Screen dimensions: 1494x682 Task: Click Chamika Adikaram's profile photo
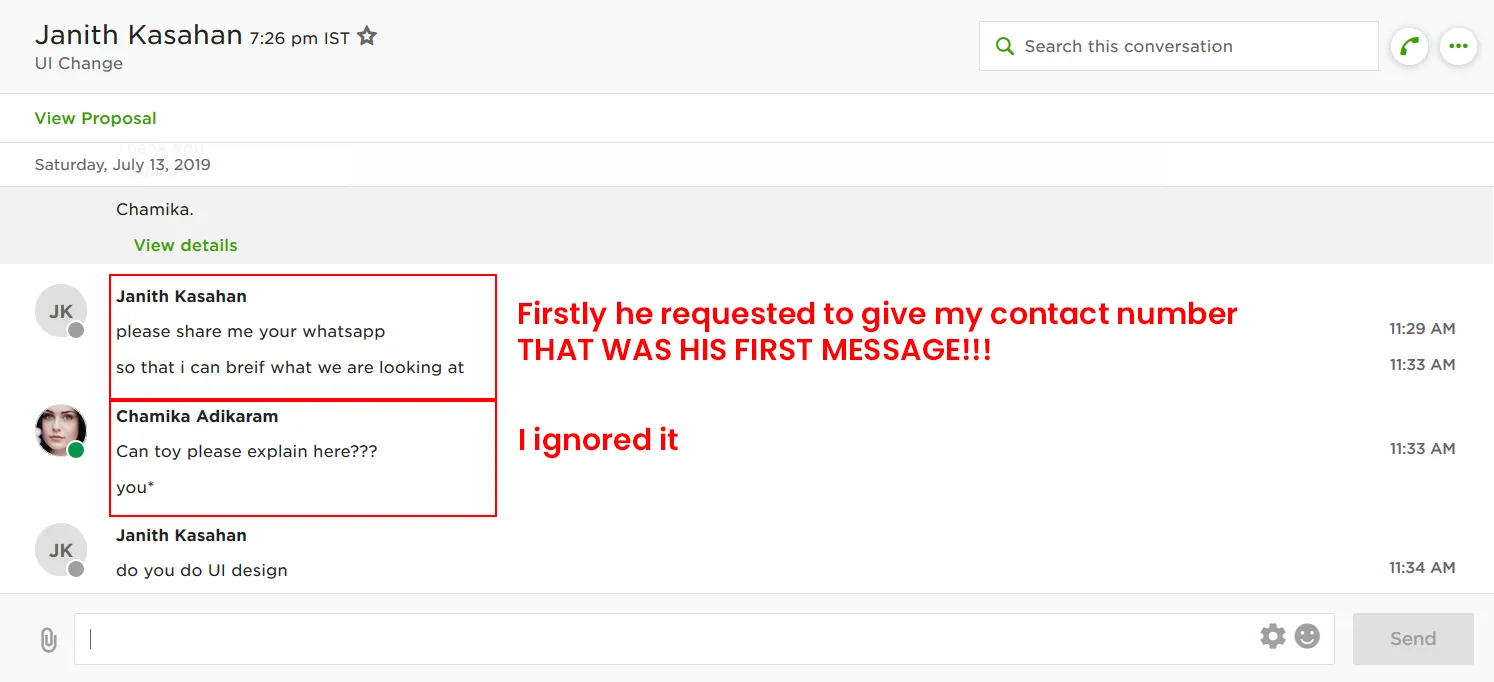click(x=60, y=430)
